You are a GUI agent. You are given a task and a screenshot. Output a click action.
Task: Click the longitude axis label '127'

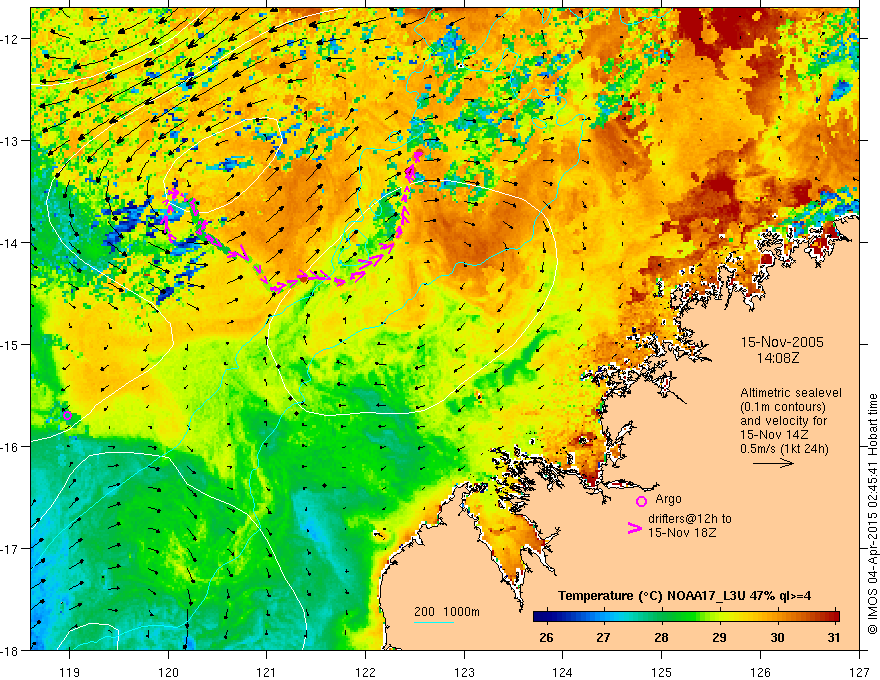click(859, 673)
